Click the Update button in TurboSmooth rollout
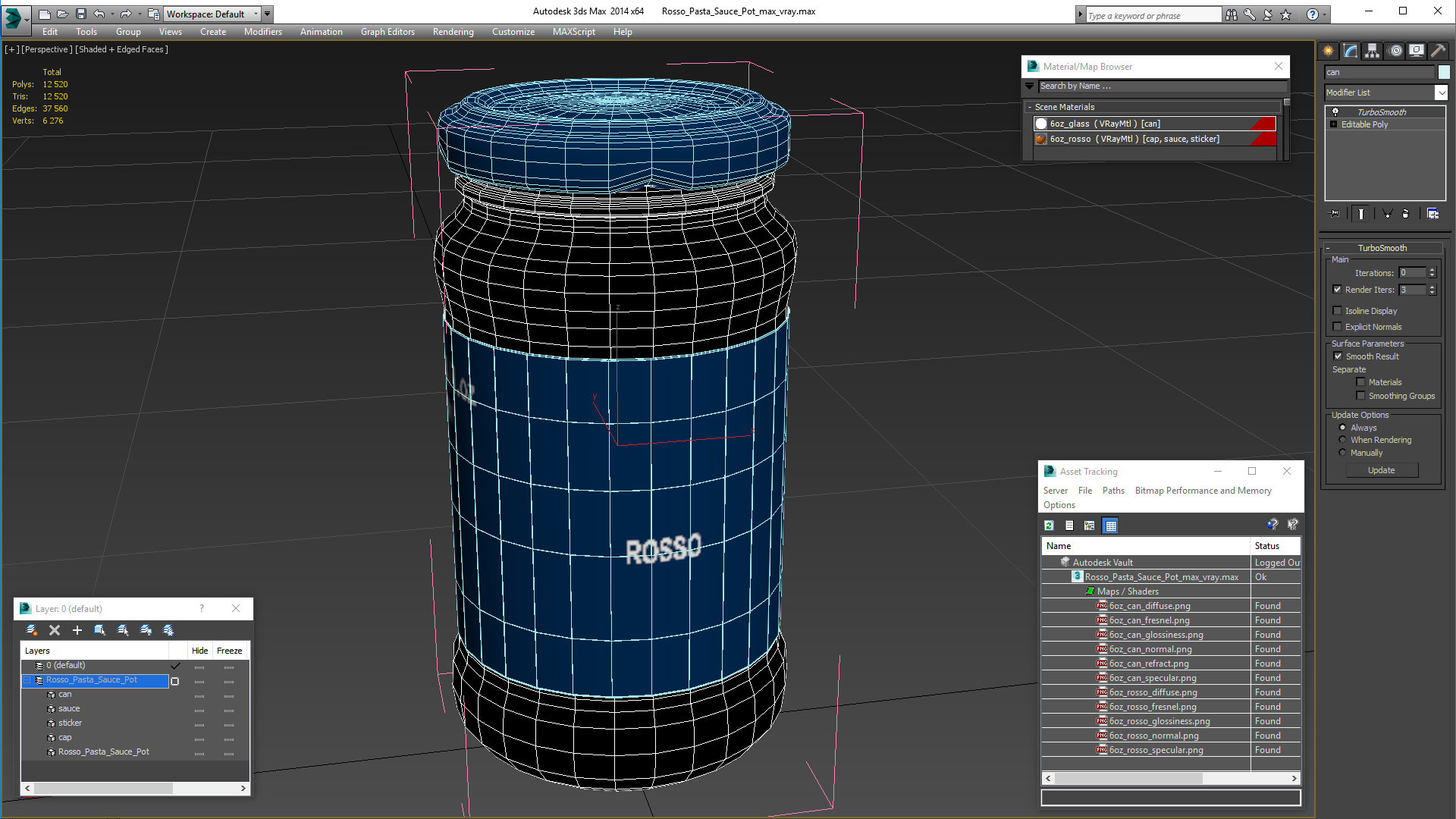This screenshot has width=1456, height=819. [1381, 470]
